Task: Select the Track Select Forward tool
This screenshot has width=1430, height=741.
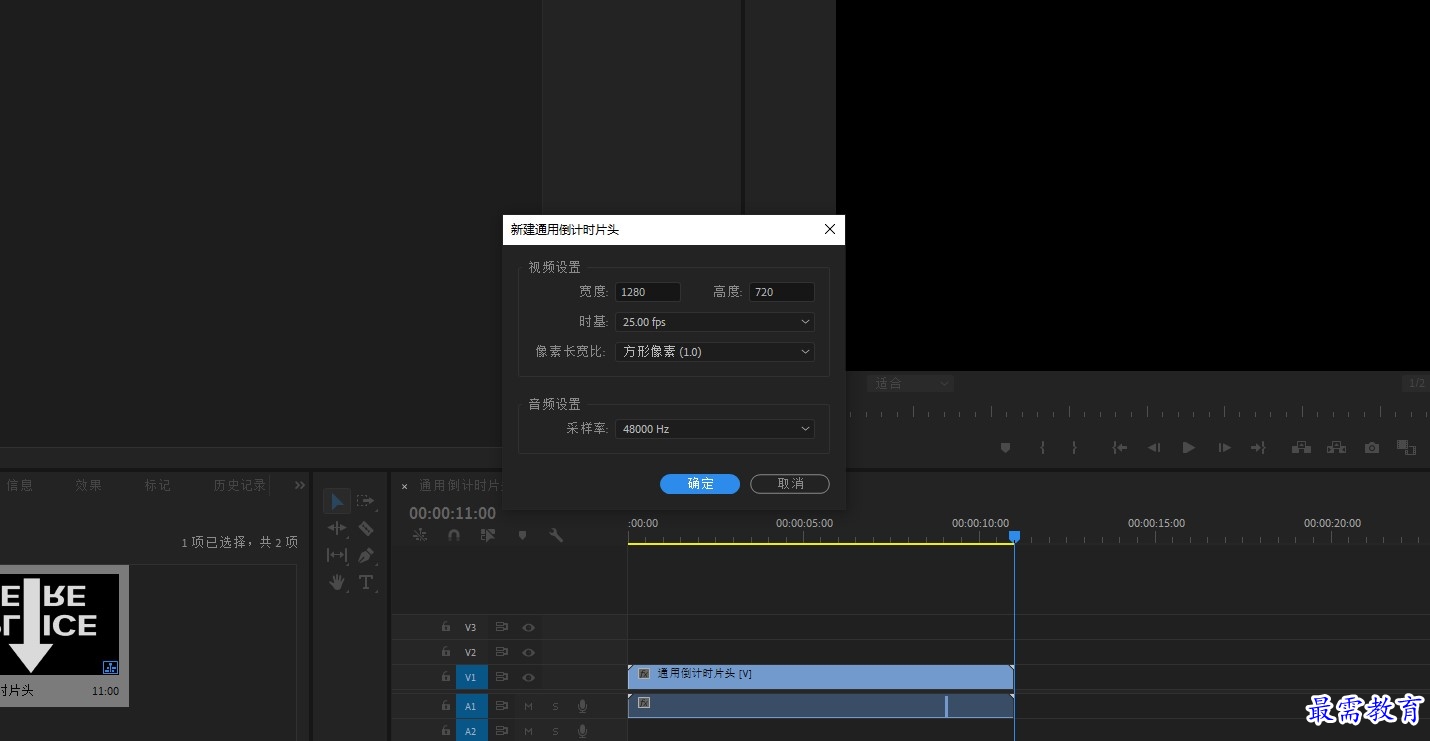Action: [x=366, y=501]
